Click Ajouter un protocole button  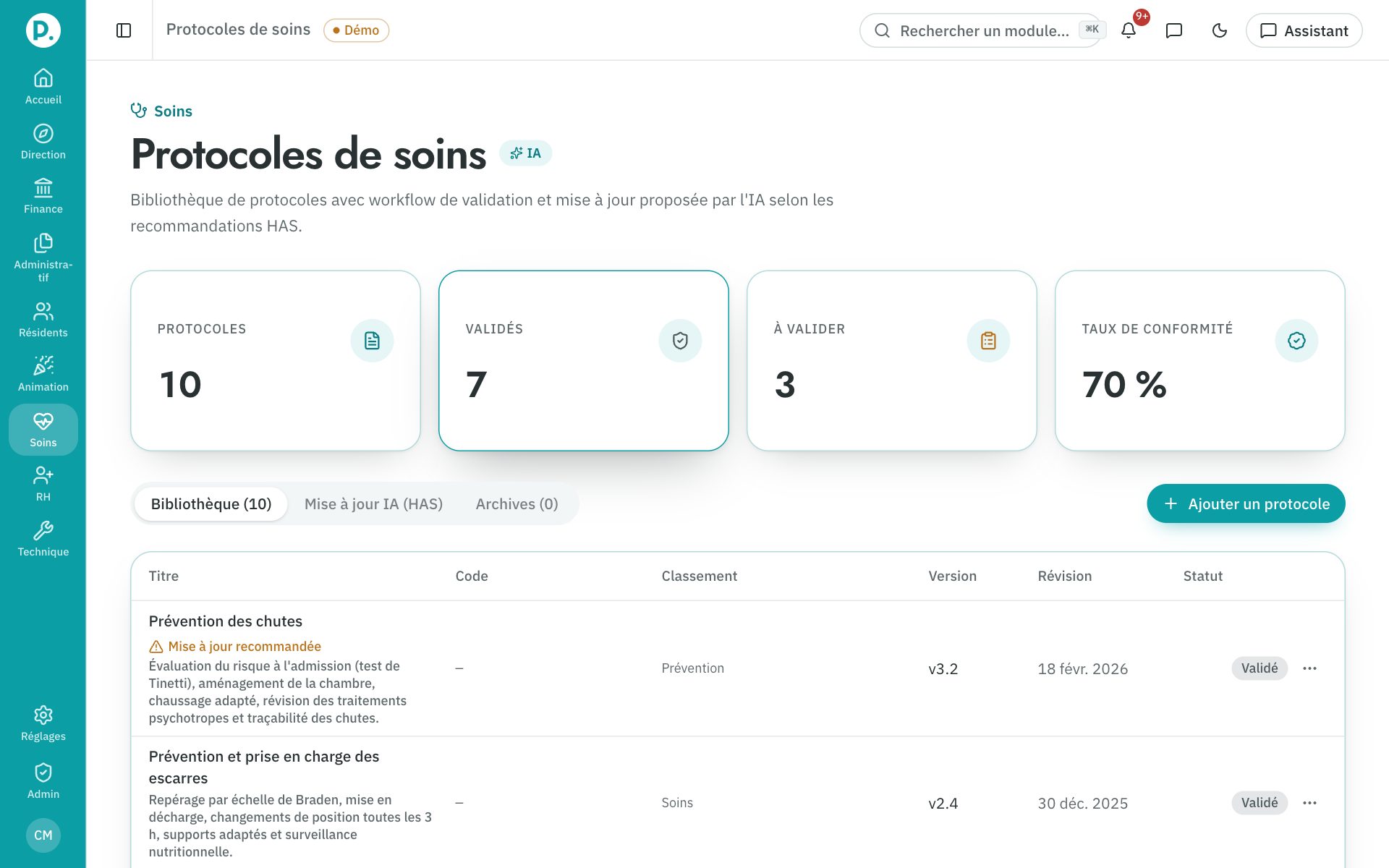[1246, 503]
